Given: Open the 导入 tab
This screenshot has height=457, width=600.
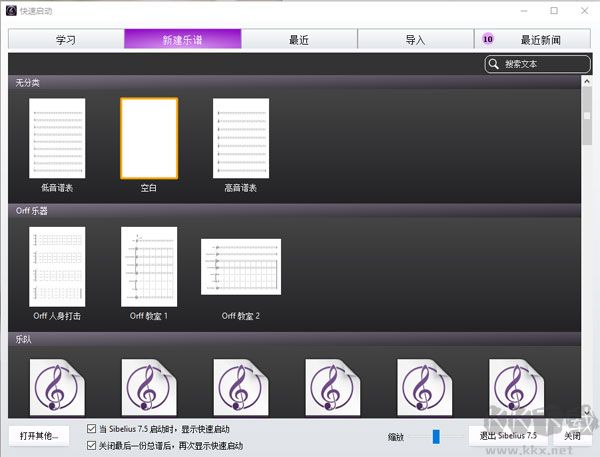Looking at the screenshot, I should (x=415, y=40).
